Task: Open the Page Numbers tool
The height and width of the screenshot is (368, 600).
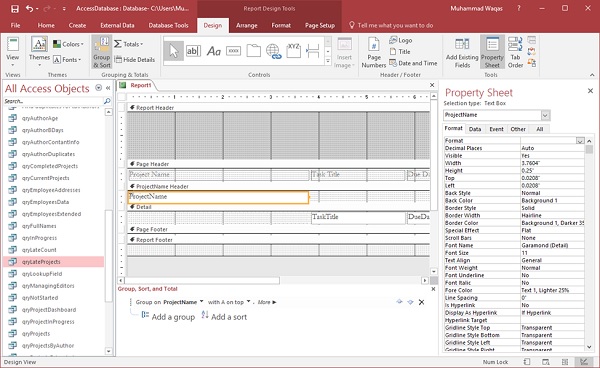Action: (373, 53)
